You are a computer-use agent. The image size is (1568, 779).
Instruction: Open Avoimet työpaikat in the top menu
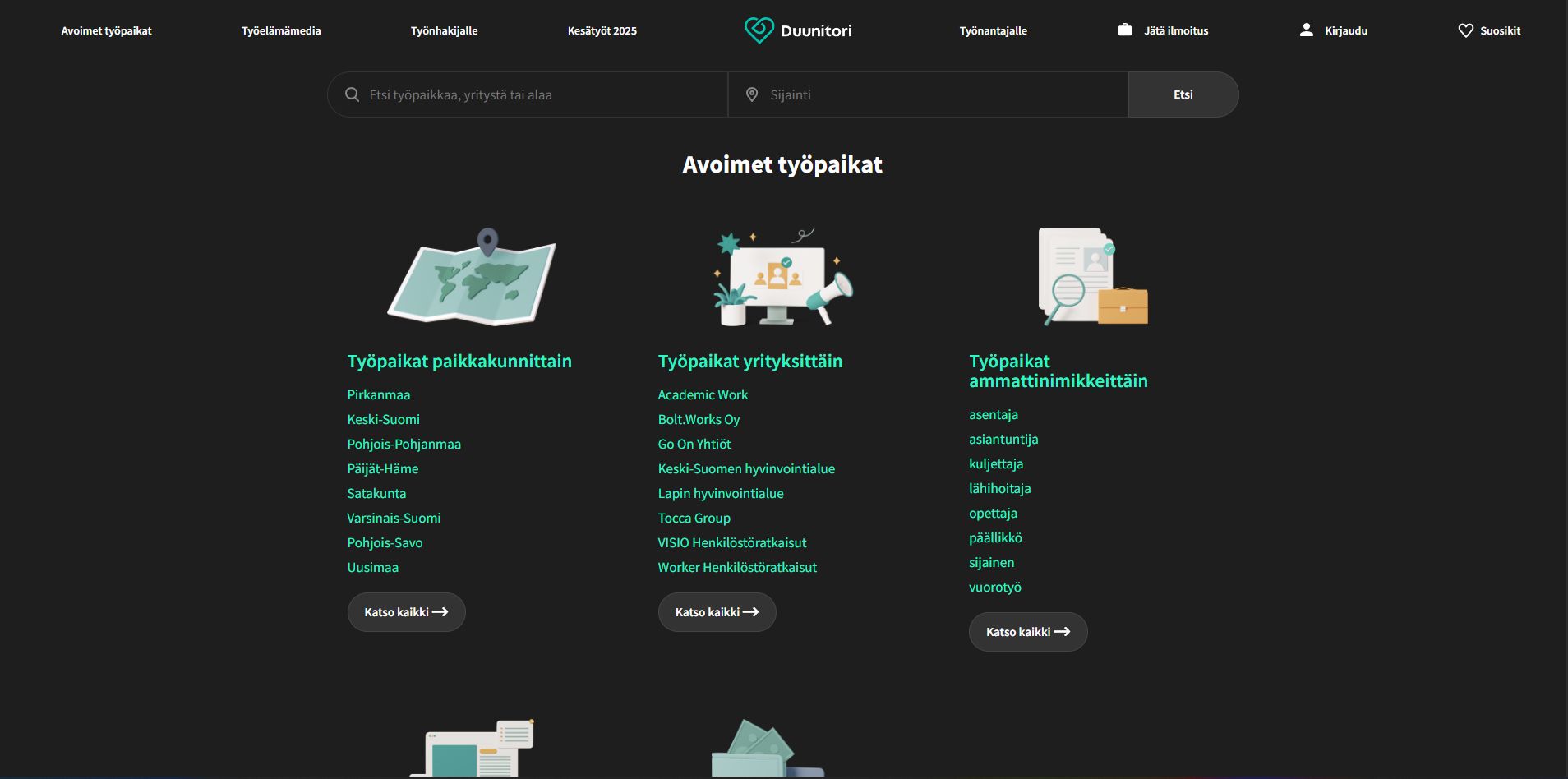(x=106, y=30)
